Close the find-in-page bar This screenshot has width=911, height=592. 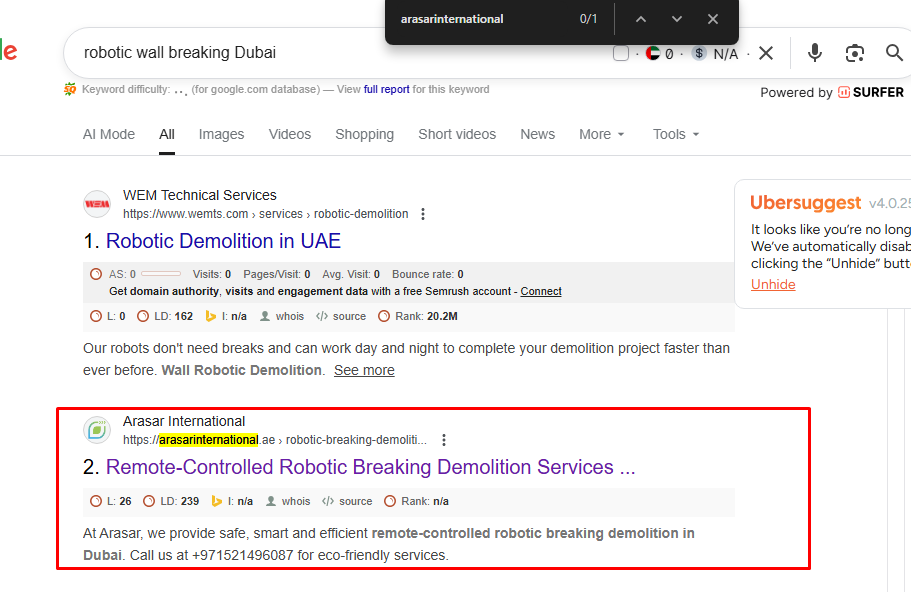(713, 19)
